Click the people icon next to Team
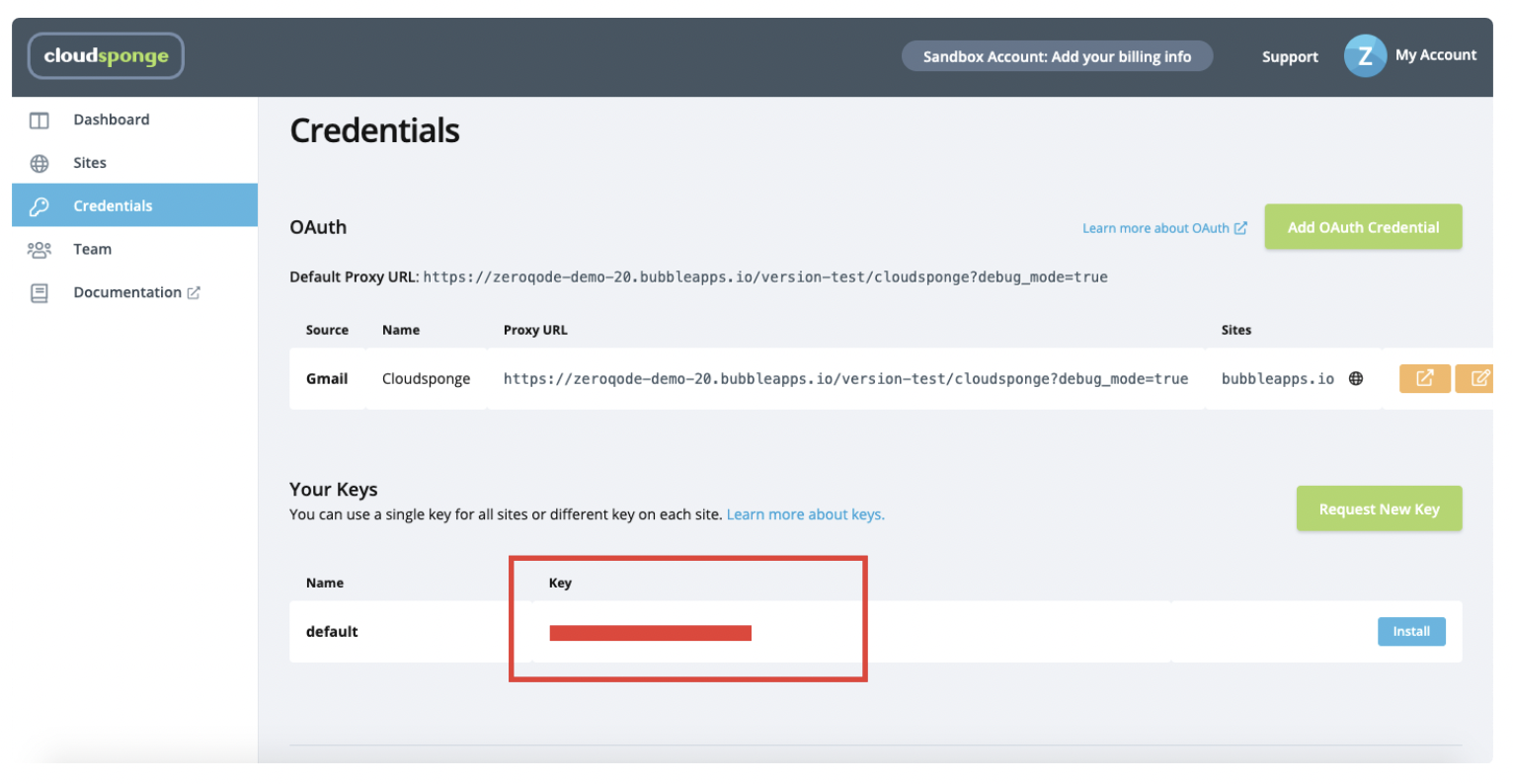The height and width of the screenshot is (784, 1513). click(40, 250)
